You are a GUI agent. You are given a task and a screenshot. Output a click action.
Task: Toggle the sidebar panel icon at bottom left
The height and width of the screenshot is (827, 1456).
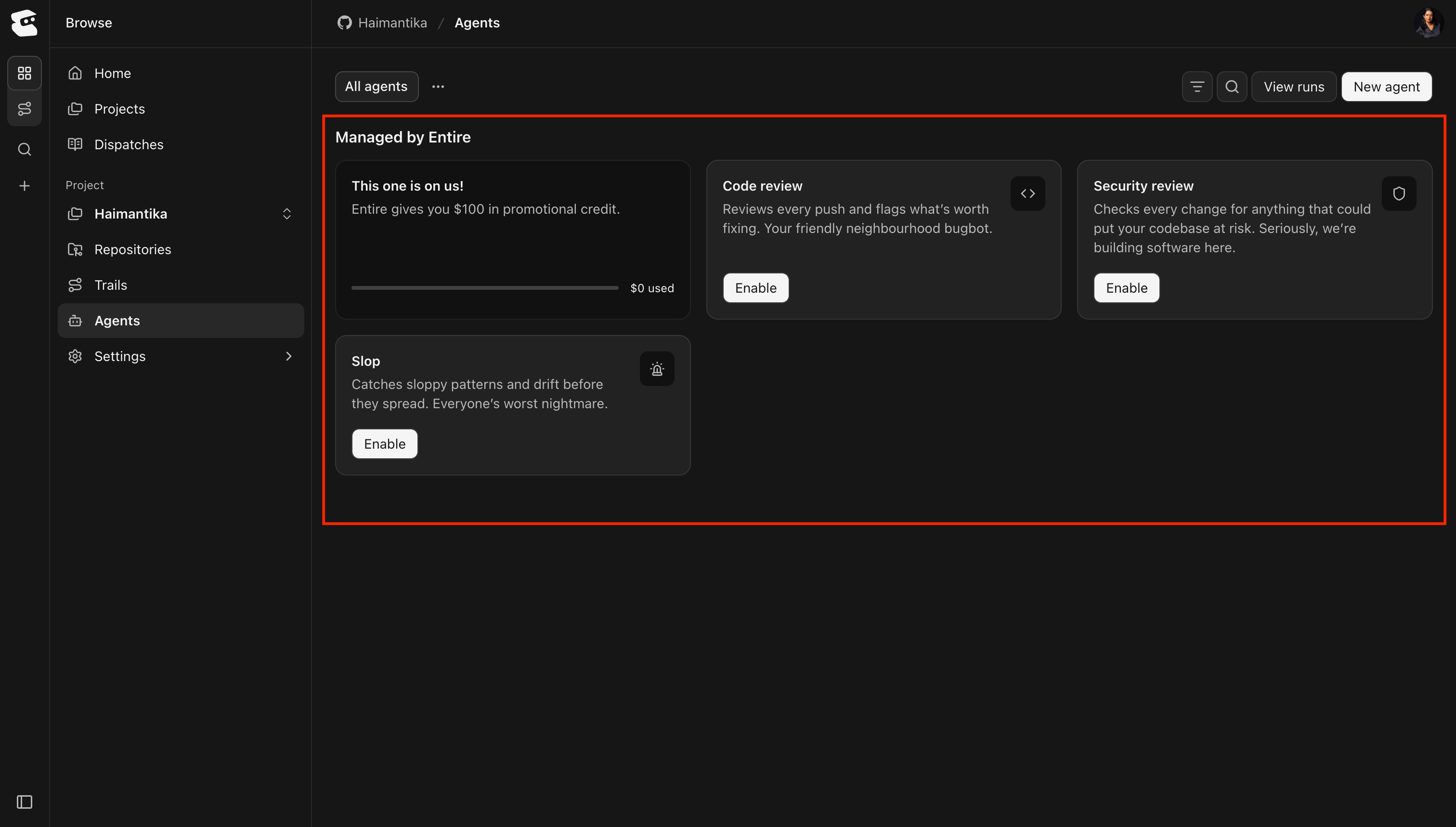[x=25, y=801]
